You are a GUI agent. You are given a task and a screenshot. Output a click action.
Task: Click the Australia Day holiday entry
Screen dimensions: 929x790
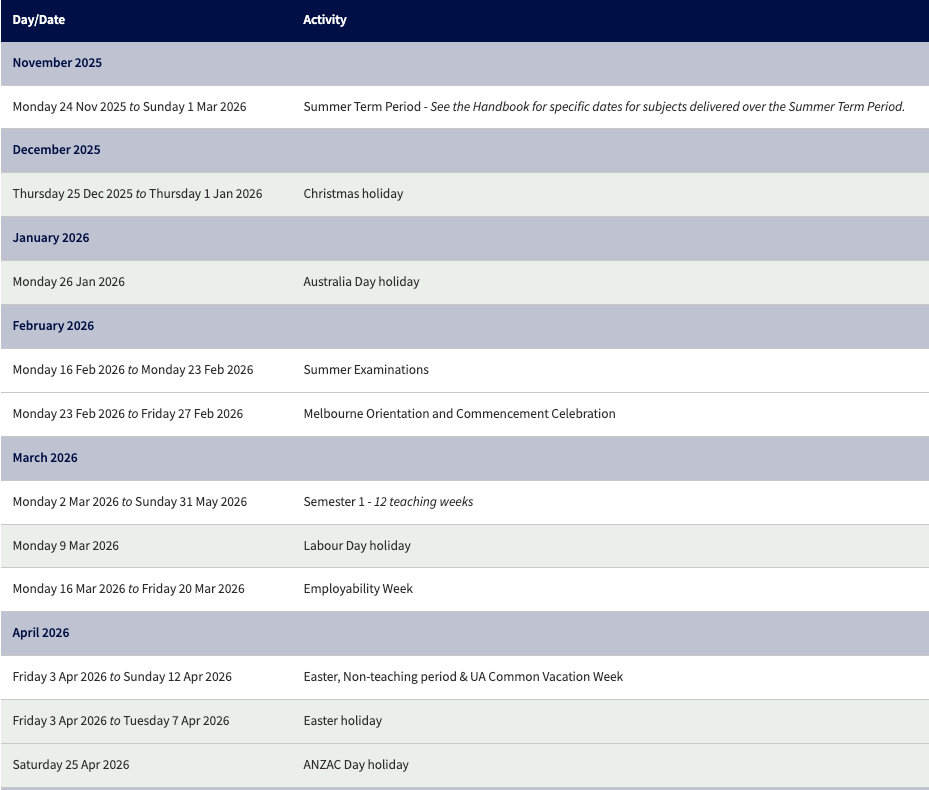pyautogui.click(x=361, y=282)
